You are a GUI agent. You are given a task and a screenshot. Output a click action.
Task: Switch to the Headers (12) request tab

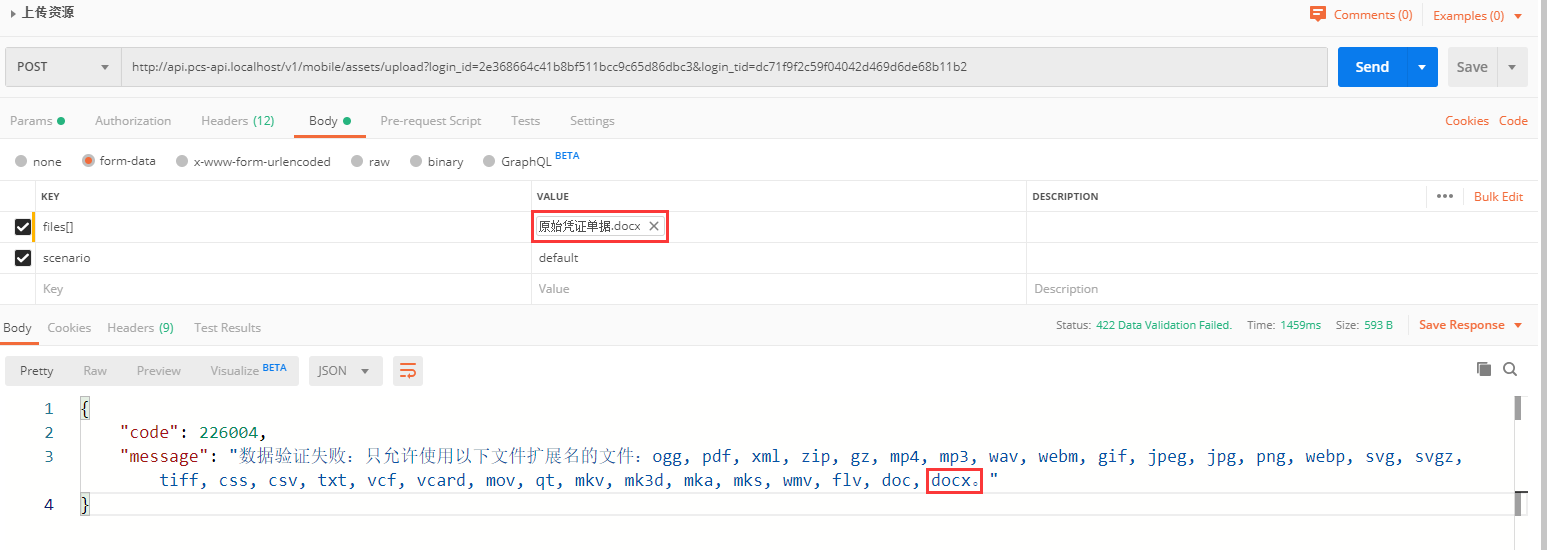coord(237,121)
